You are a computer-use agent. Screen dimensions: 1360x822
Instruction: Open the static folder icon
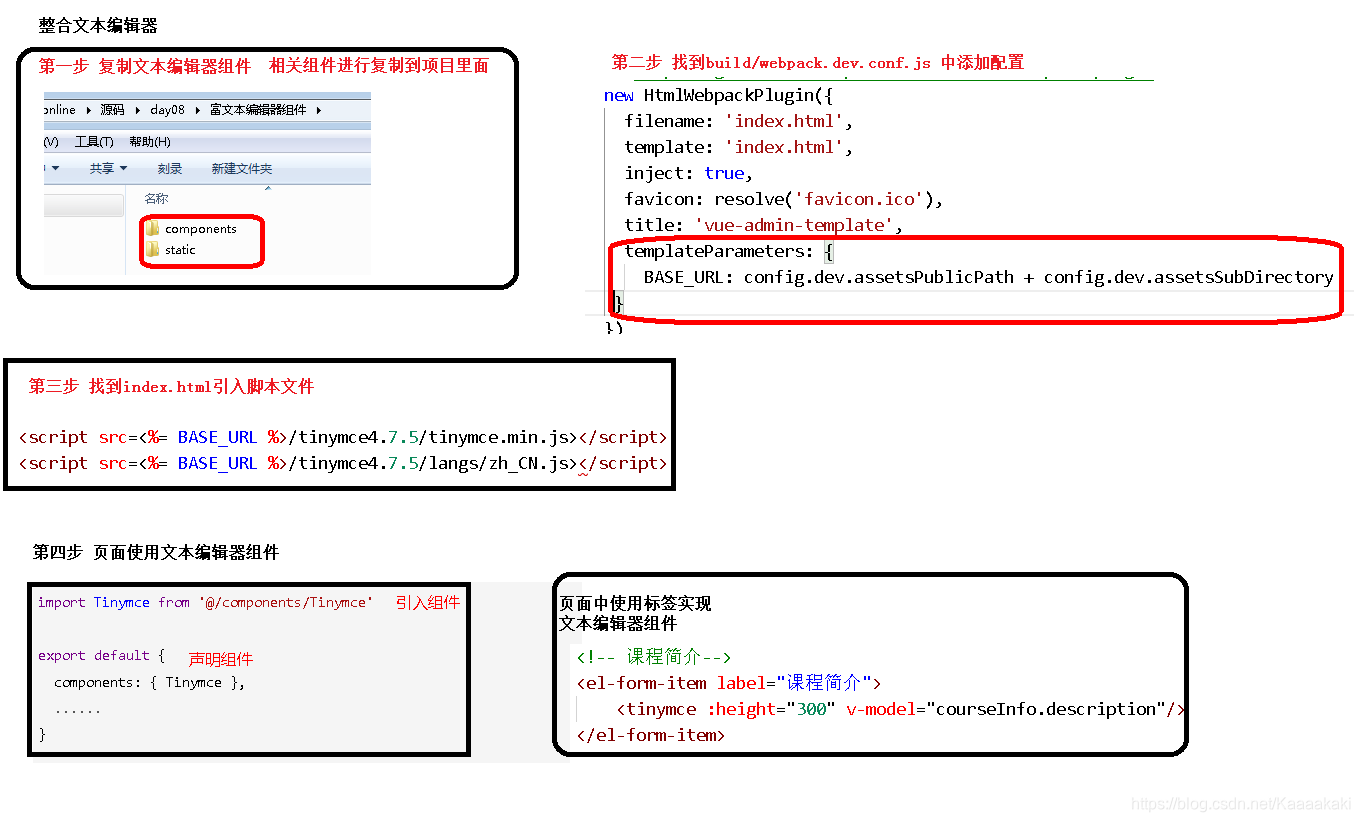[x=153, y=250]
